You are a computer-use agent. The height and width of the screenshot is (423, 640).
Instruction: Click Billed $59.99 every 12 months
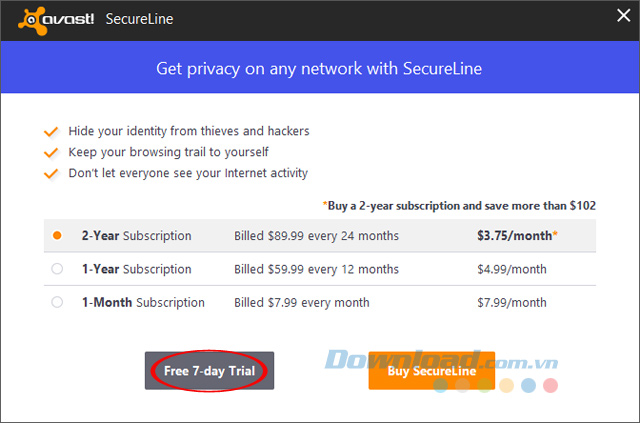316,269
